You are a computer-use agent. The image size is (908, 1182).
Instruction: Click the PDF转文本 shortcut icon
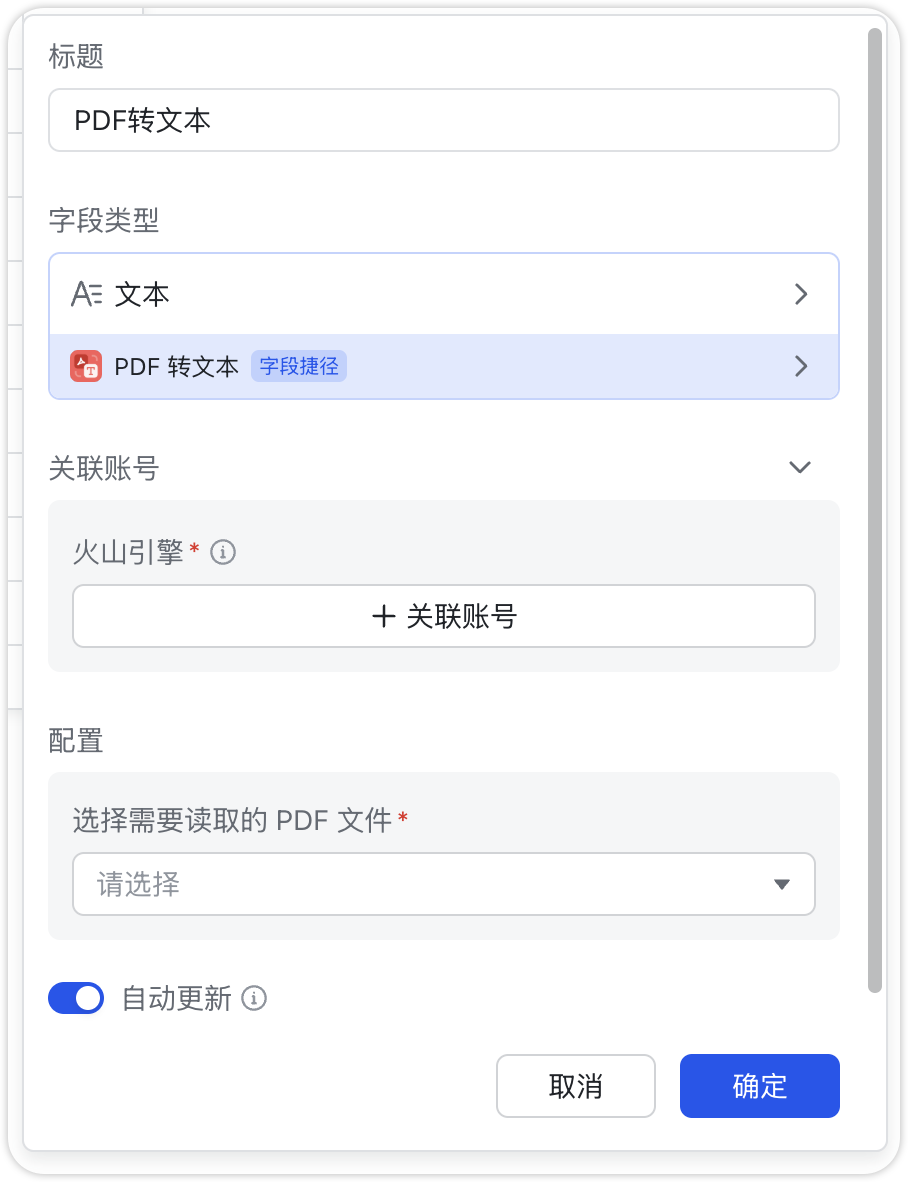86,366
